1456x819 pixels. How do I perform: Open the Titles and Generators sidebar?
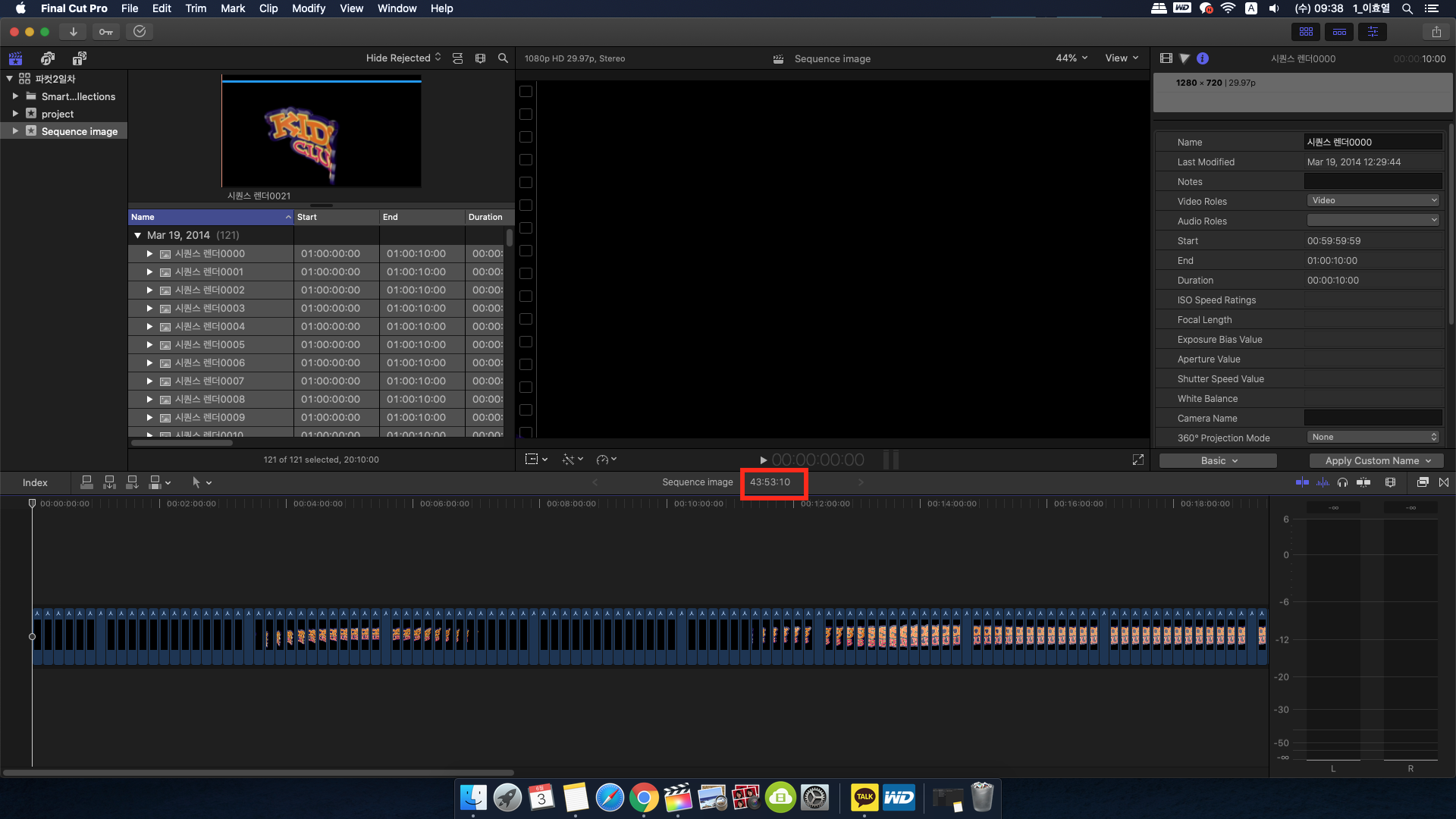pyautogui.click(x=80, y=58)
